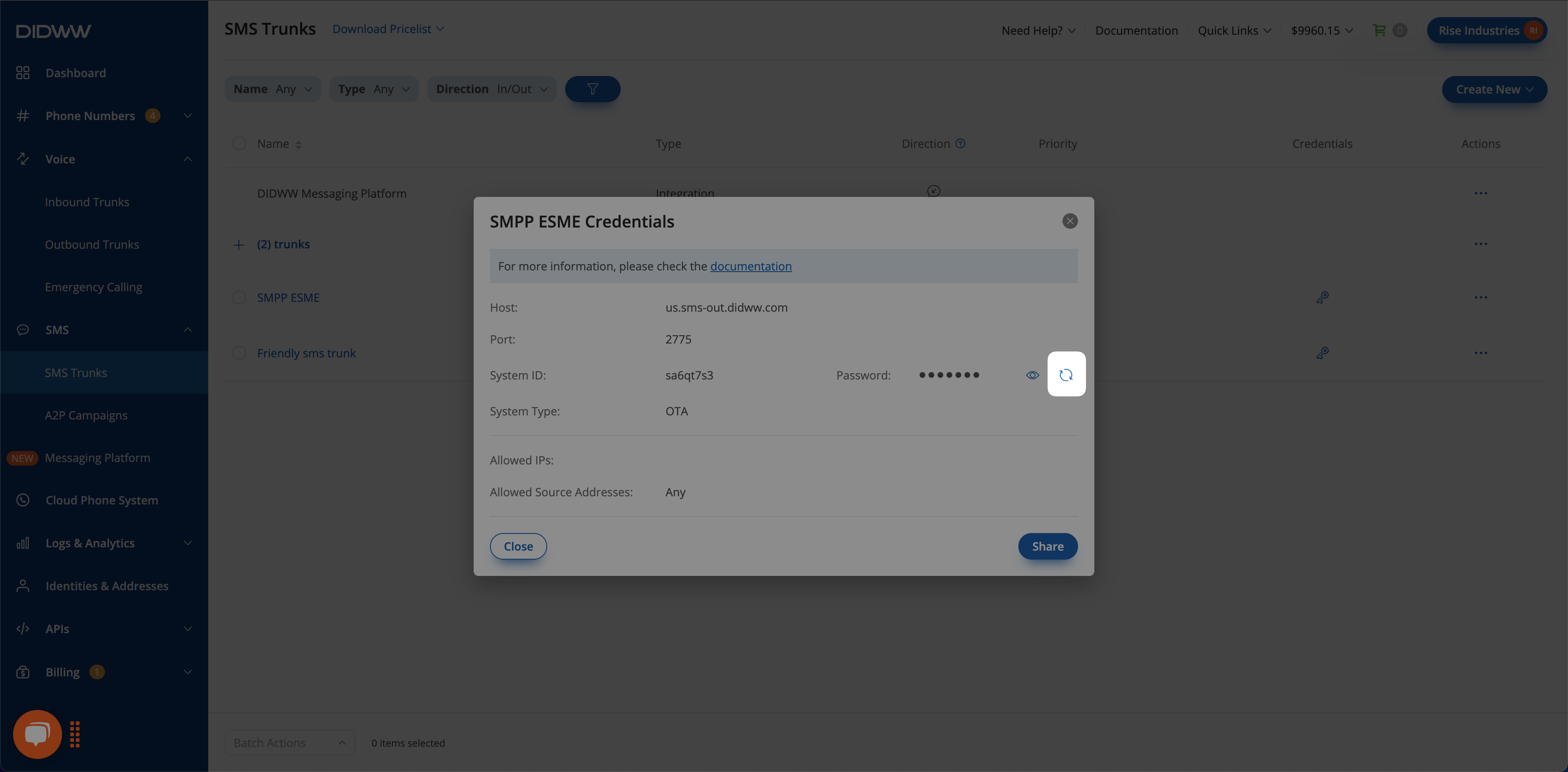Open Identities & Addresses
This screenshot has height=772, width=1568.
click(107, 586)
